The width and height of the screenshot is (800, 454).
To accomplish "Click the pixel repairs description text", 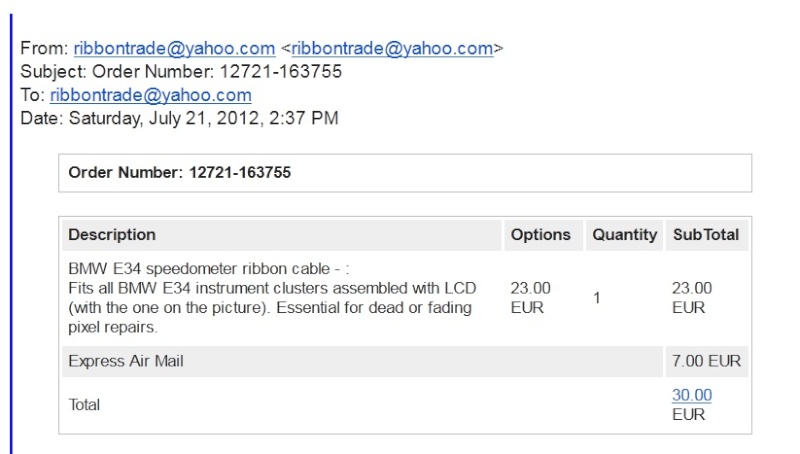I will 113,327.
